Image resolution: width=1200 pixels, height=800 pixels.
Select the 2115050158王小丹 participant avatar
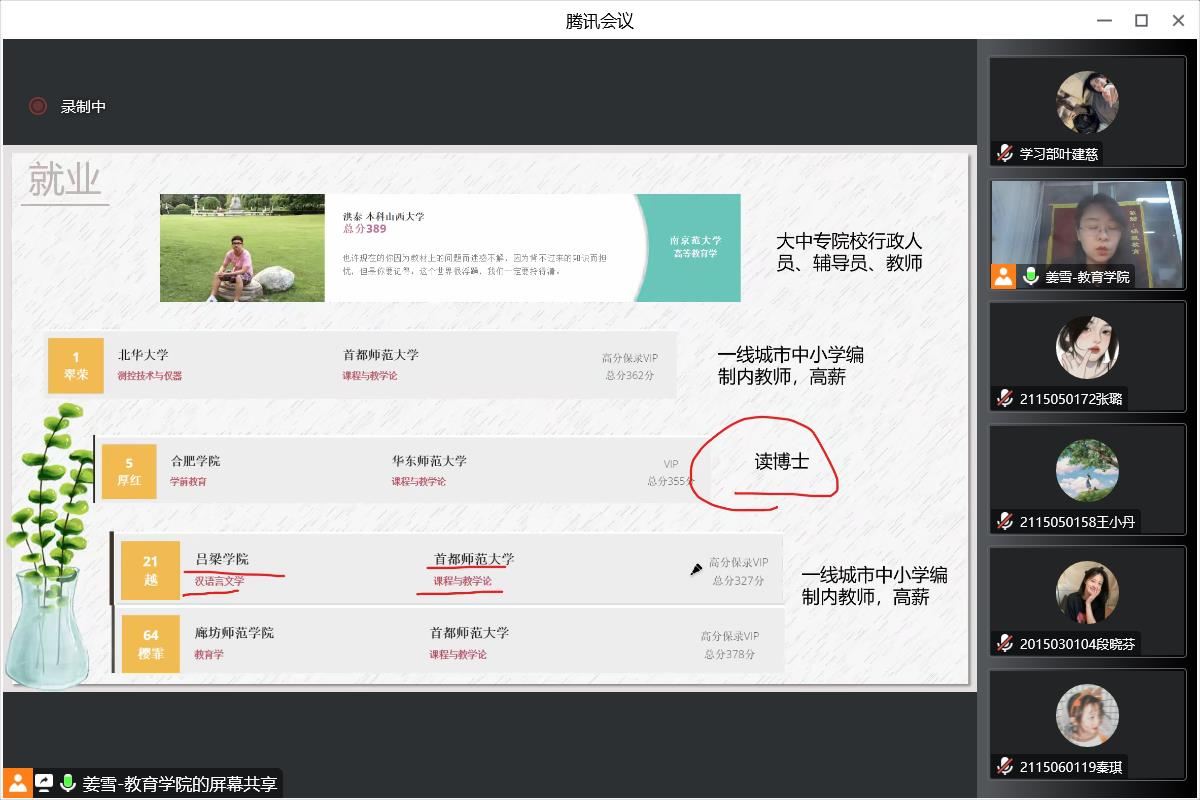pos(1087,470)
